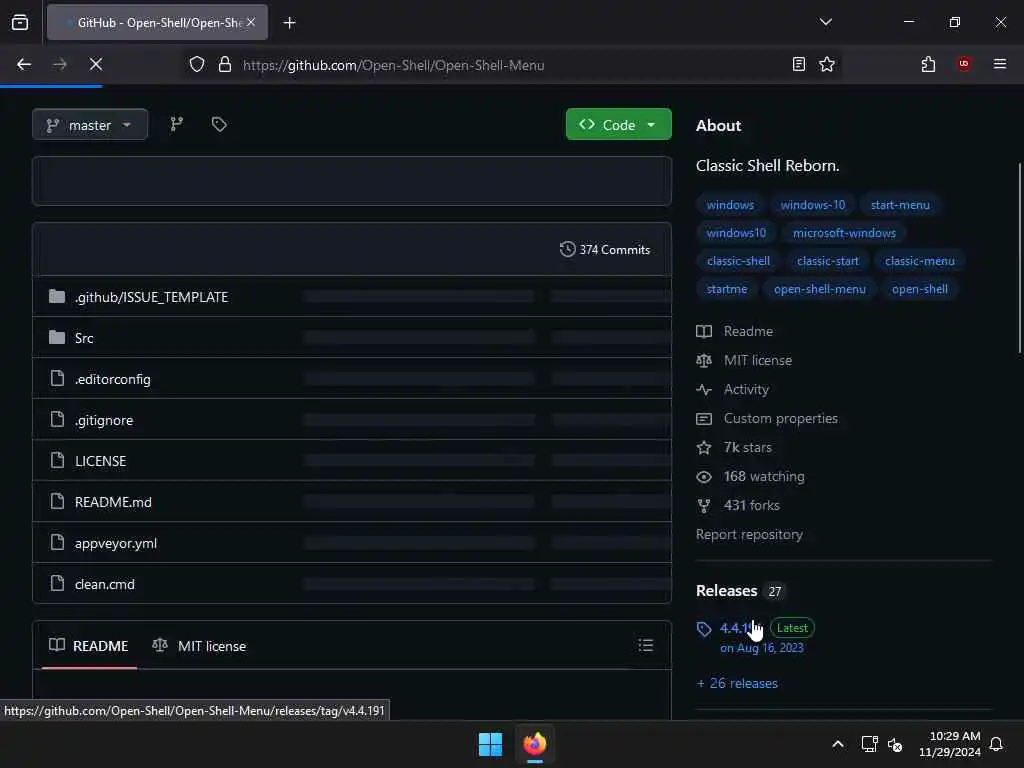
Task: Open the README outline list icon
Action: 645,645
